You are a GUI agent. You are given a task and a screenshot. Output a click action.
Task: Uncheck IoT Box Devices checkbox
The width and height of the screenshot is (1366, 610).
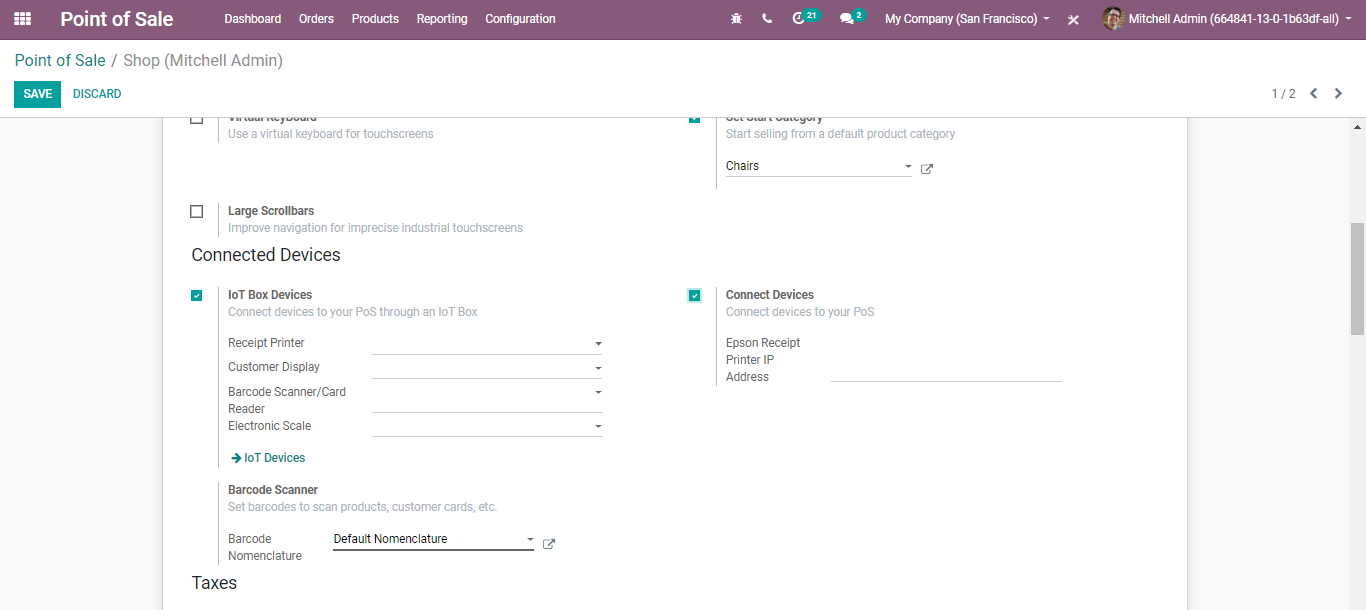coord(196,295)
